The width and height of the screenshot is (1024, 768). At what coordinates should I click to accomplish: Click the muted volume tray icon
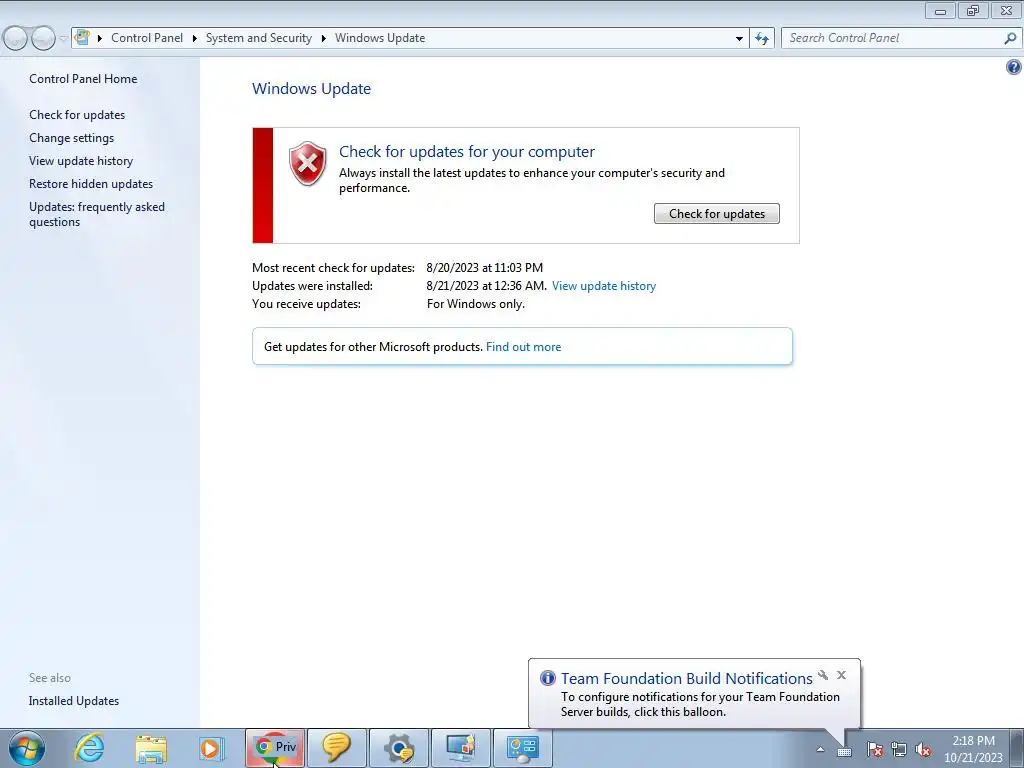pos(923,750)
